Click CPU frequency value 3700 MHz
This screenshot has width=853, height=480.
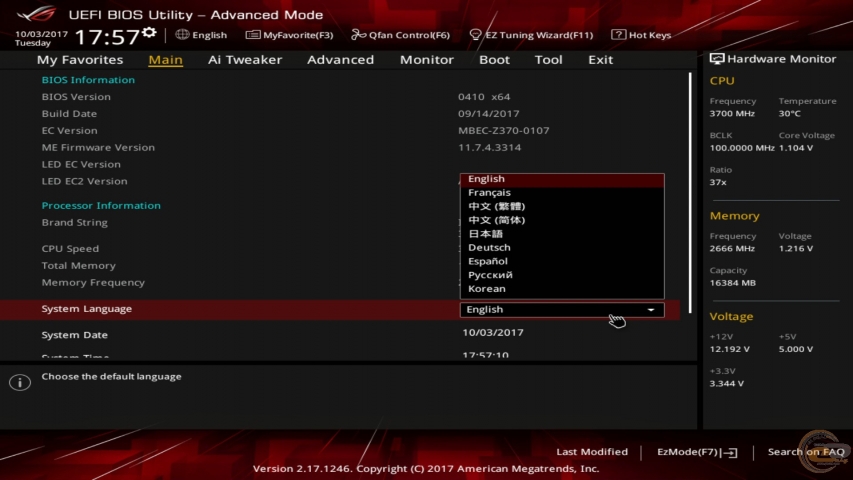(732, 114)
